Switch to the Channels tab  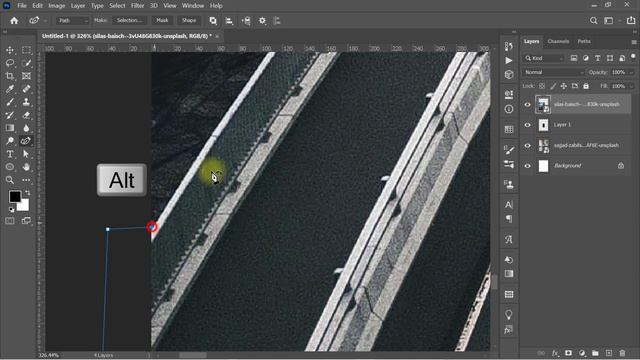[558, 41]
